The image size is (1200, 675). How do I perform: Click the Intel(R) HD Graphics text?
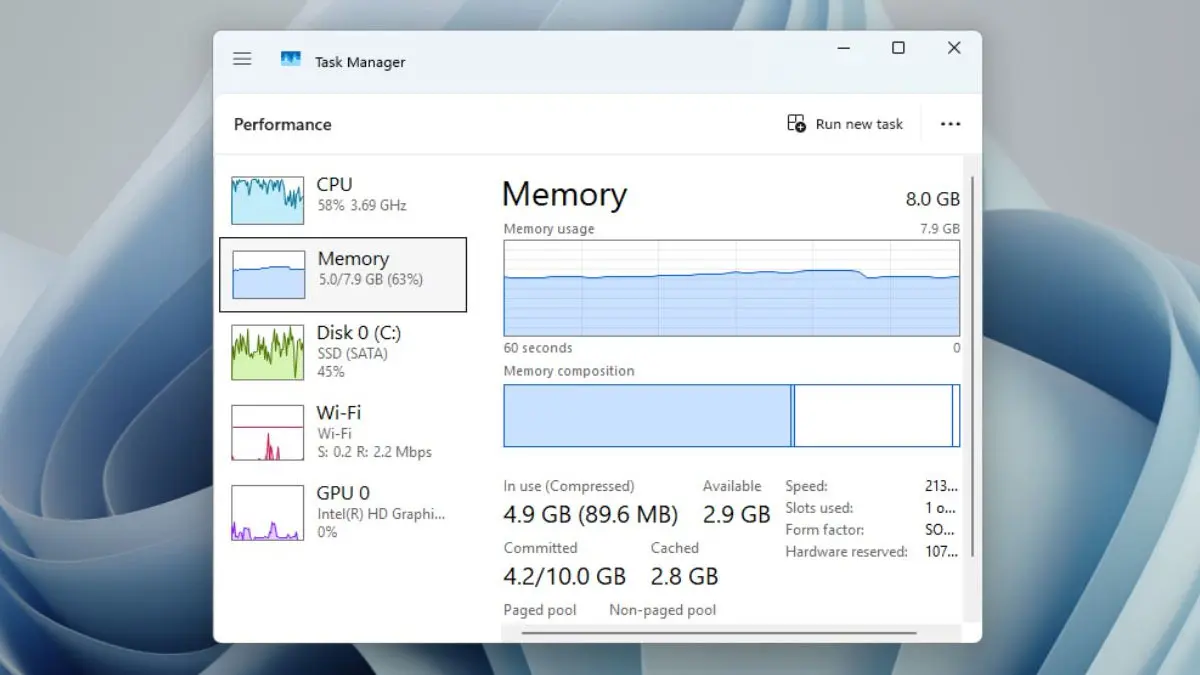pos(380,514)
